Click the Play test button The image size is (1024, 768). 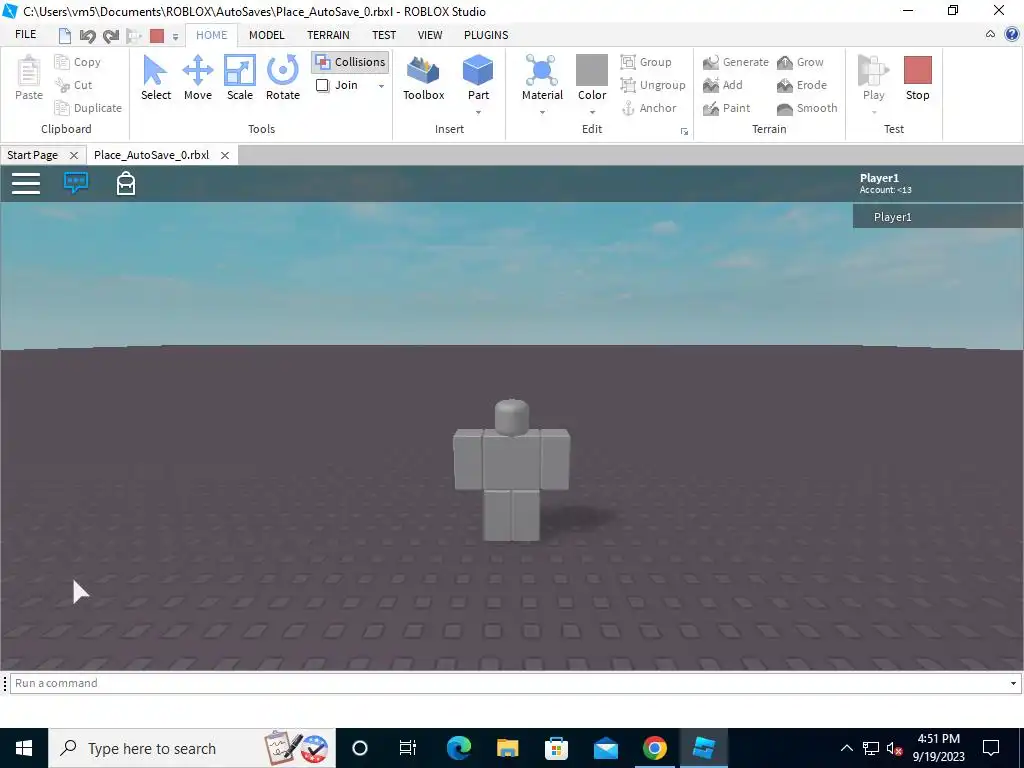tap(873, 78)
